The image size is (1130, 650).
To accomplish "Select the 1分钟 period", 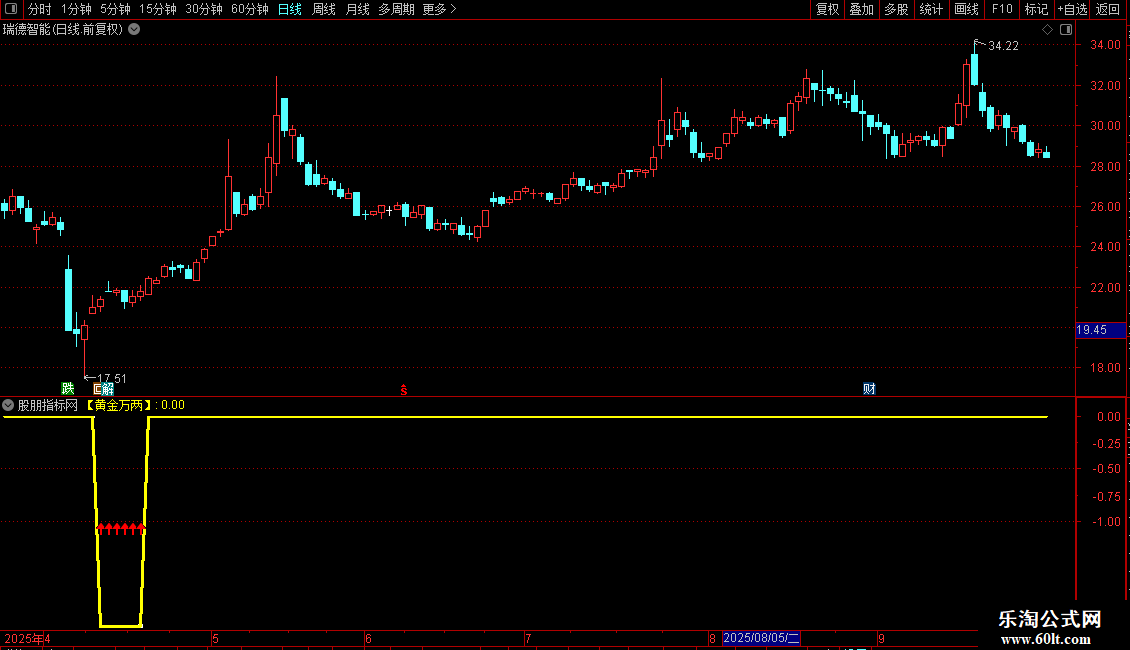I will tap(76, 9).
